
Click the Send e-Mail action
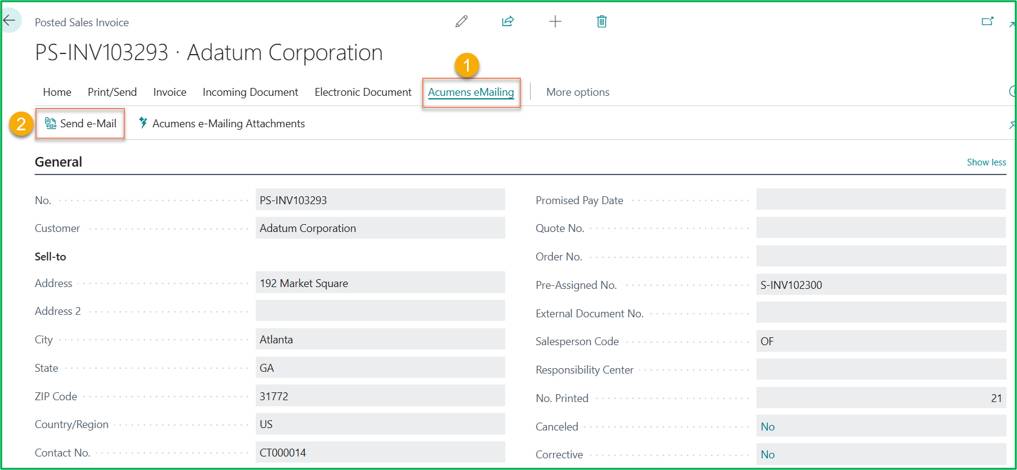(x=80, y=123)
